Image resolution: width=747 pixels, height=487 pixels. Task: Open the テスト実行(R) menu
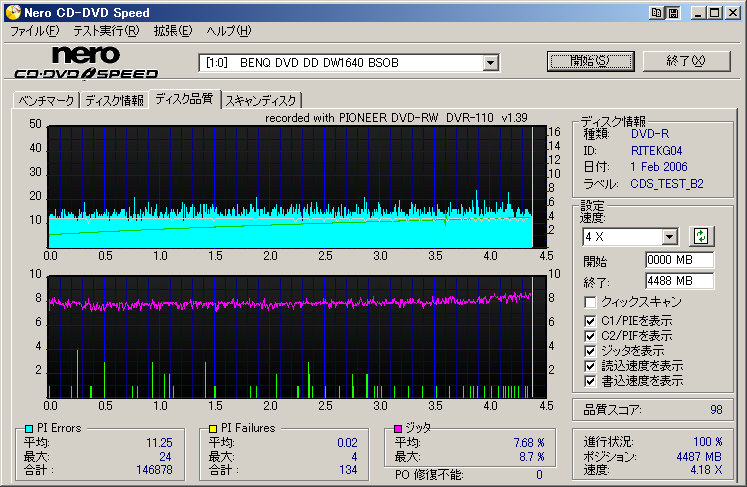pyautogui.click(x=106, y=31)
